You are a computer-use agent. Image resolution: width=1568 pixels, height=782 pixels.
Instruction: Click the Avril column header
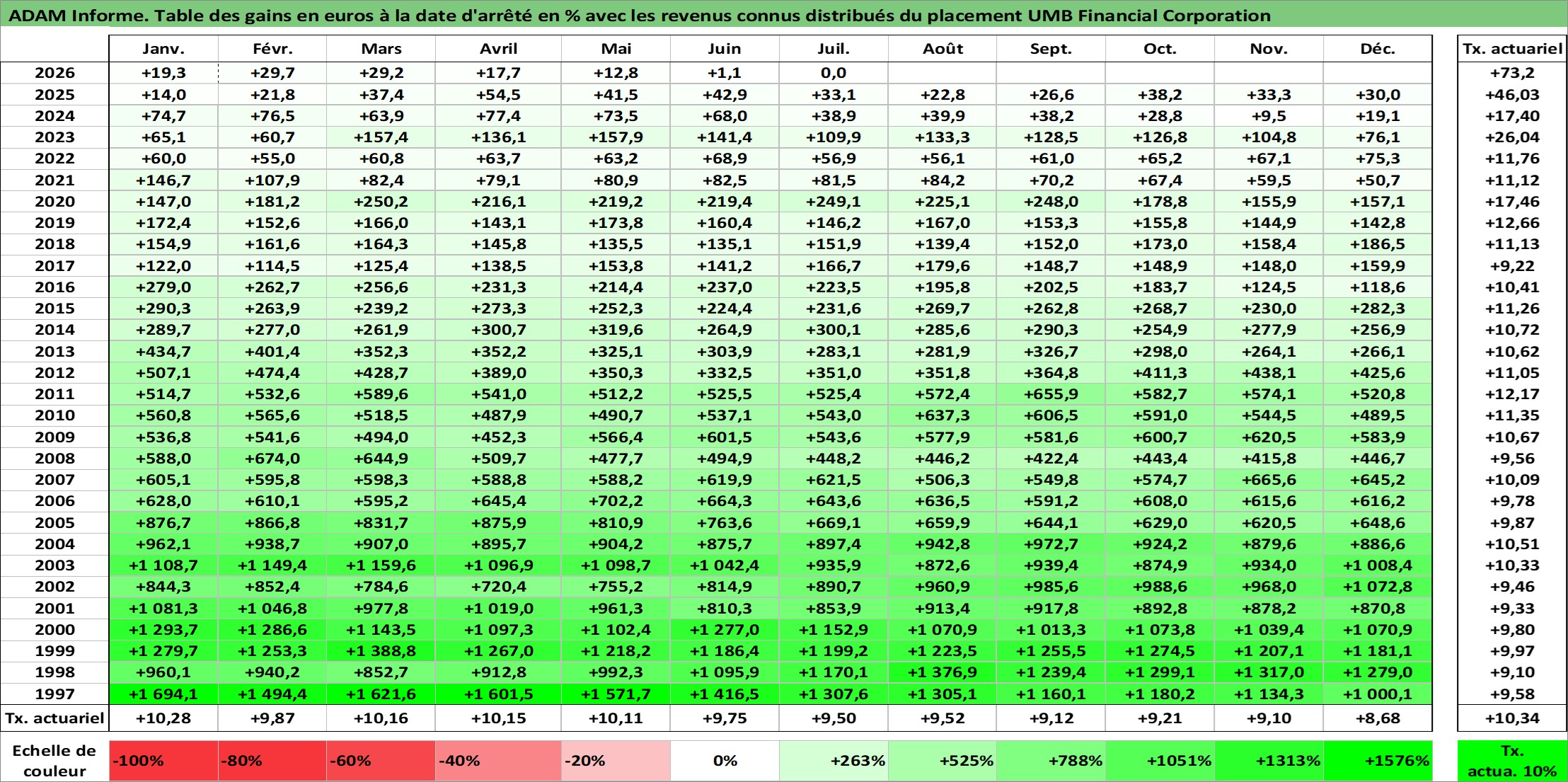tap(499, 49)
